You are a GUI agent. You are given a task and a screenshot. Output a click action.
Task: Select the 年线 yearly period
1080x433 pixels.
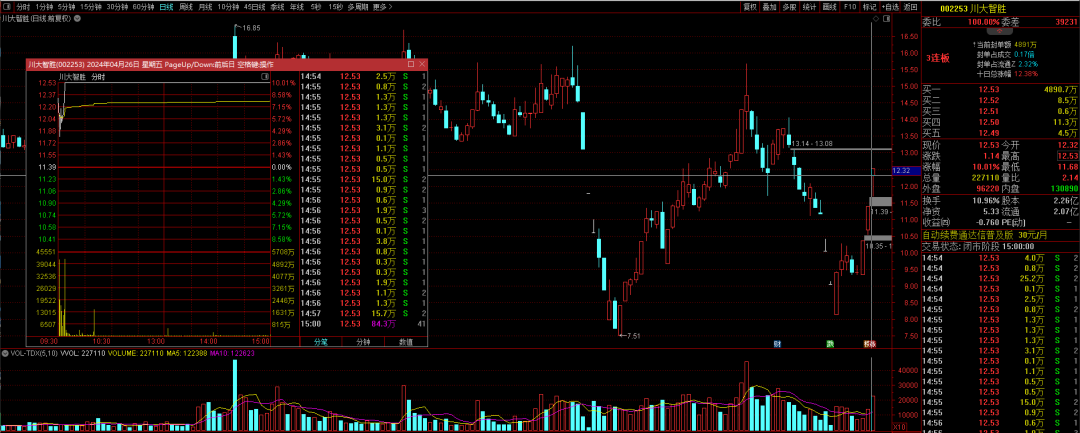tap(297, 6)
